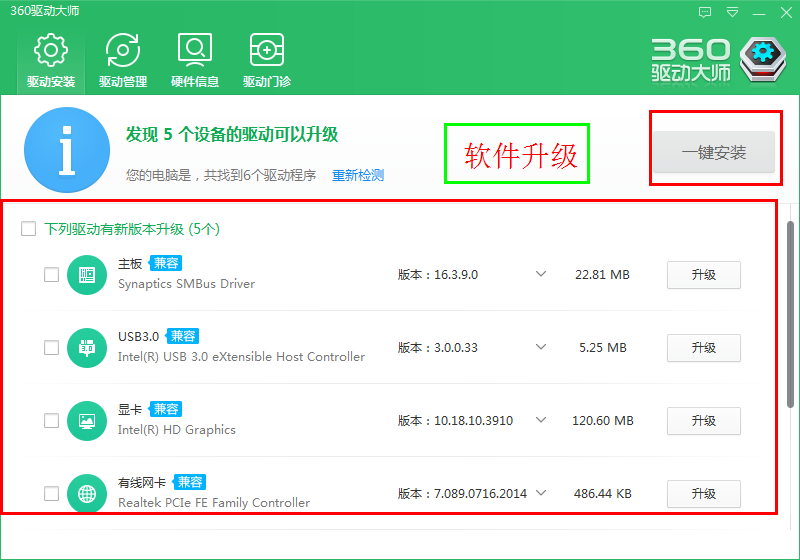
Task: Select 'Intel(R) USB 3.0 eXtensible Host Controller' text
Action: click(241, 357)
